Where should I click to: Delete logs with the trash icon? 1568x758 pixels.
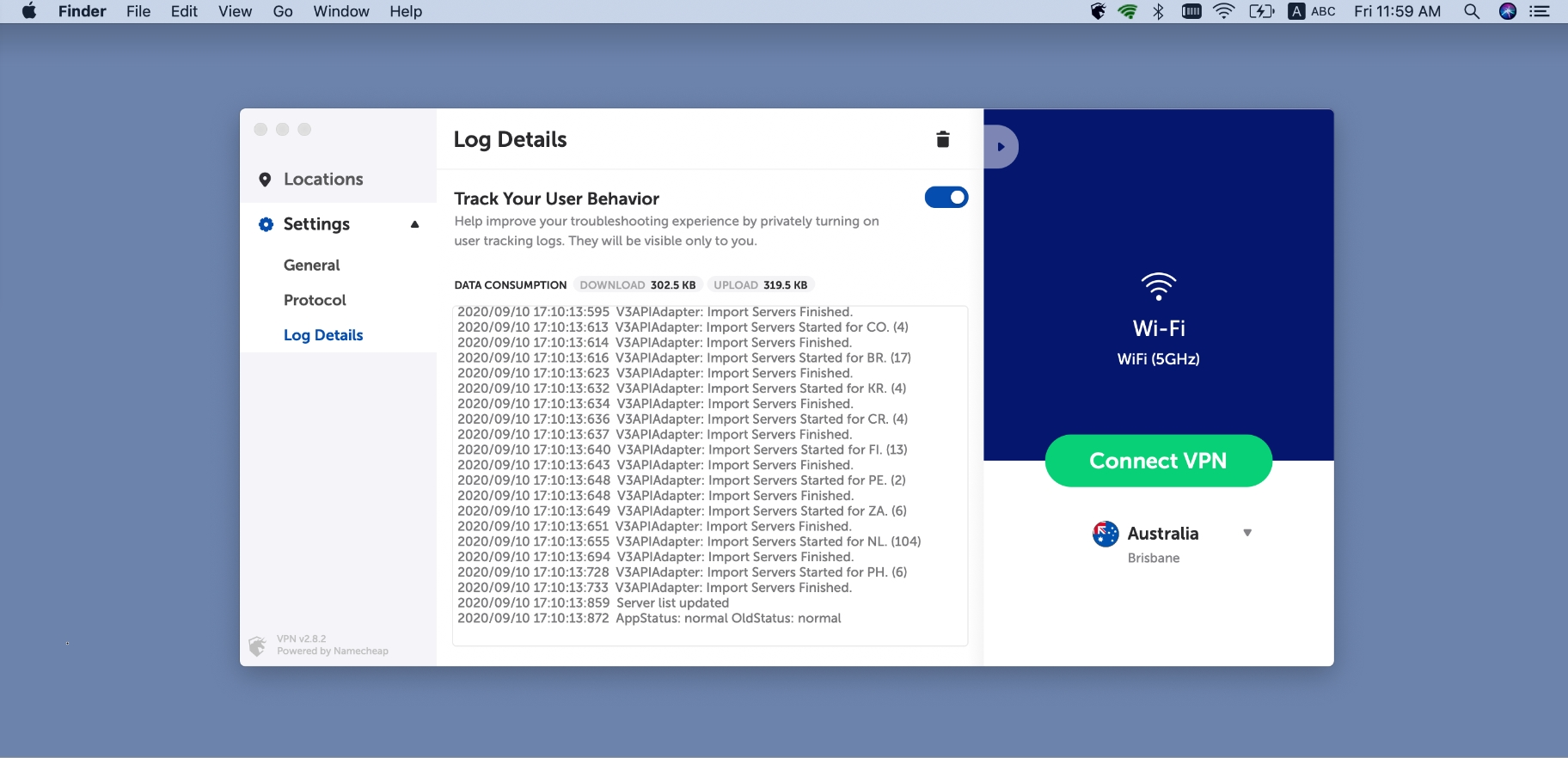tap(943, 139)
